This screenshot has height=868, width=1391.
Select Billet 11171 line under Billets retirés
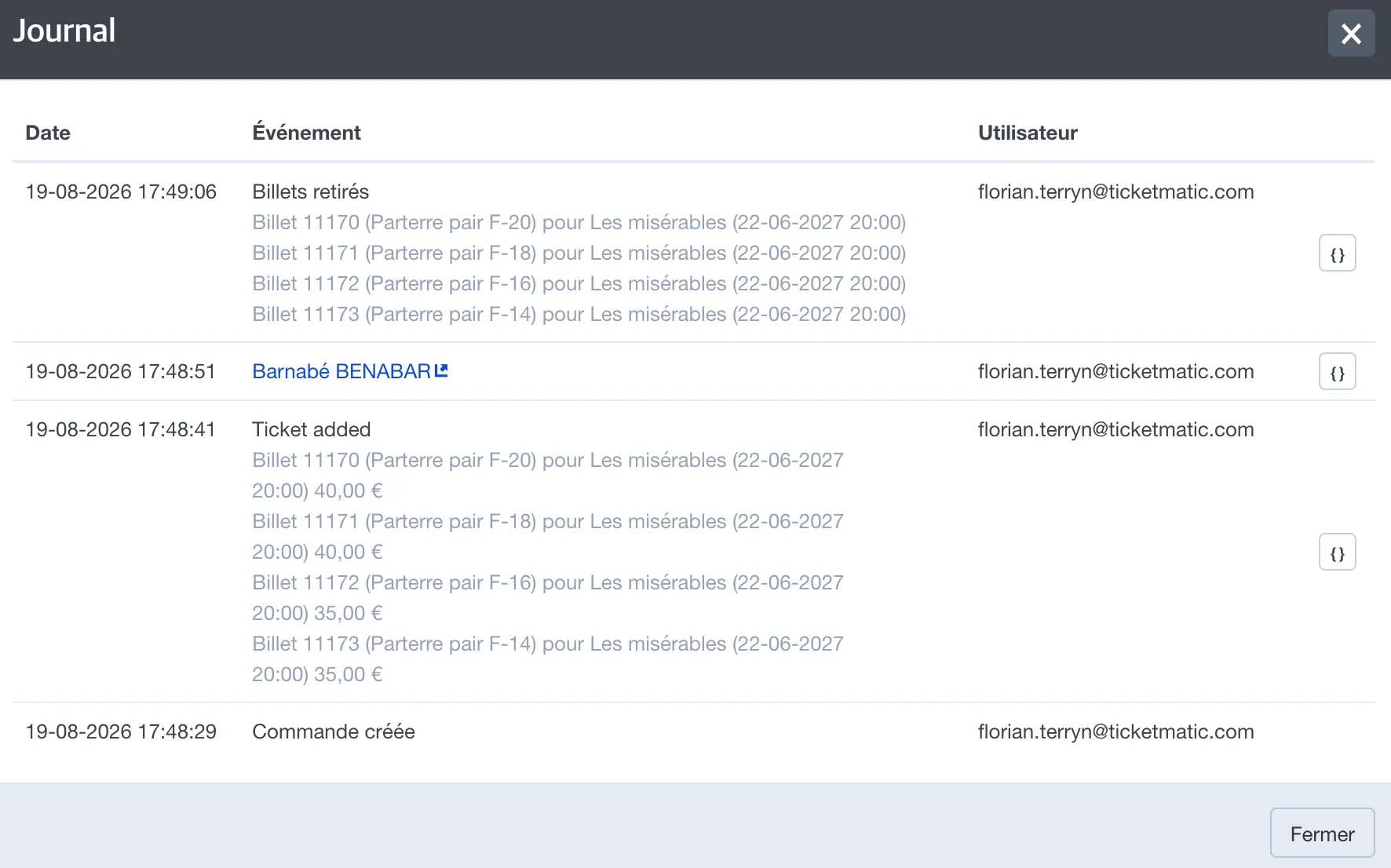(x=579, y=253)
